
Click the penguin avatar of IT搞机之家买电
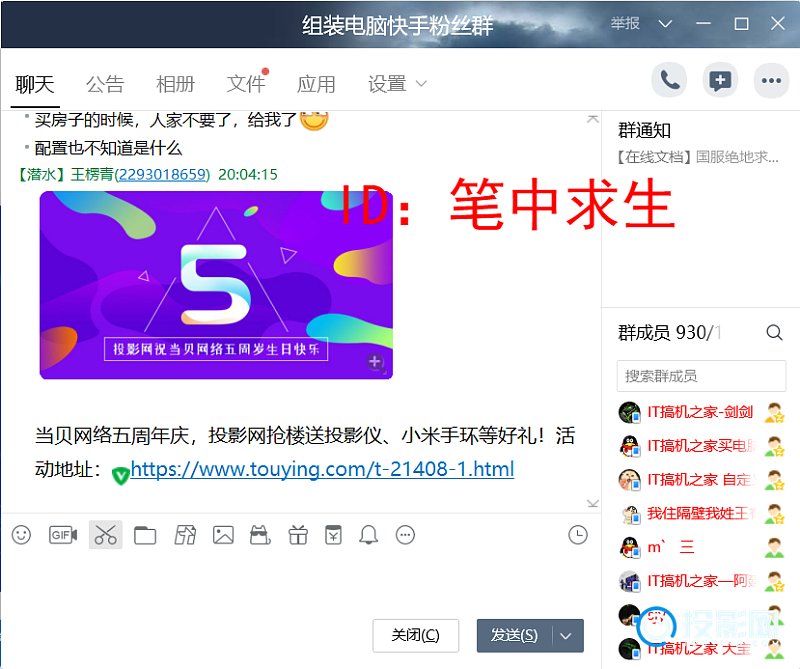[x=630, y=446]
